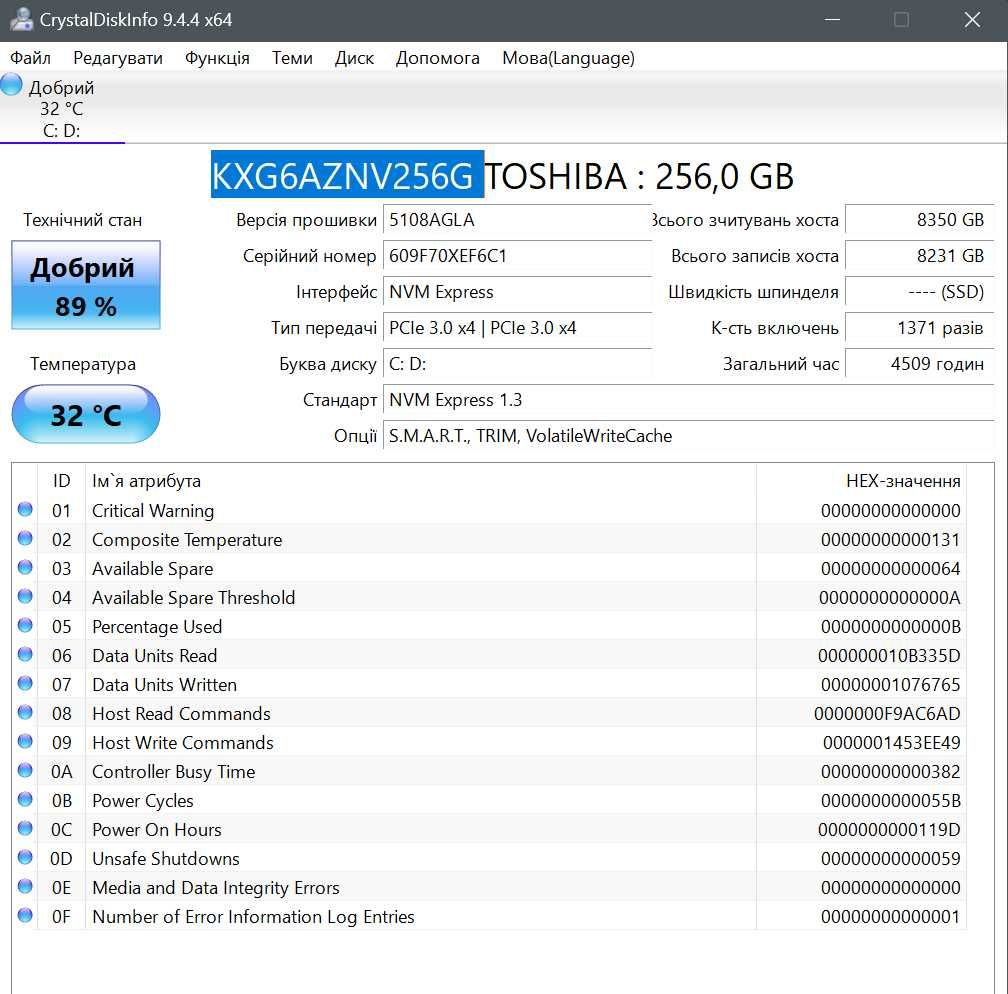Click the 32 °C temperature button
Viewport: 1008px width, 994px height.
[x=86, y=414]
